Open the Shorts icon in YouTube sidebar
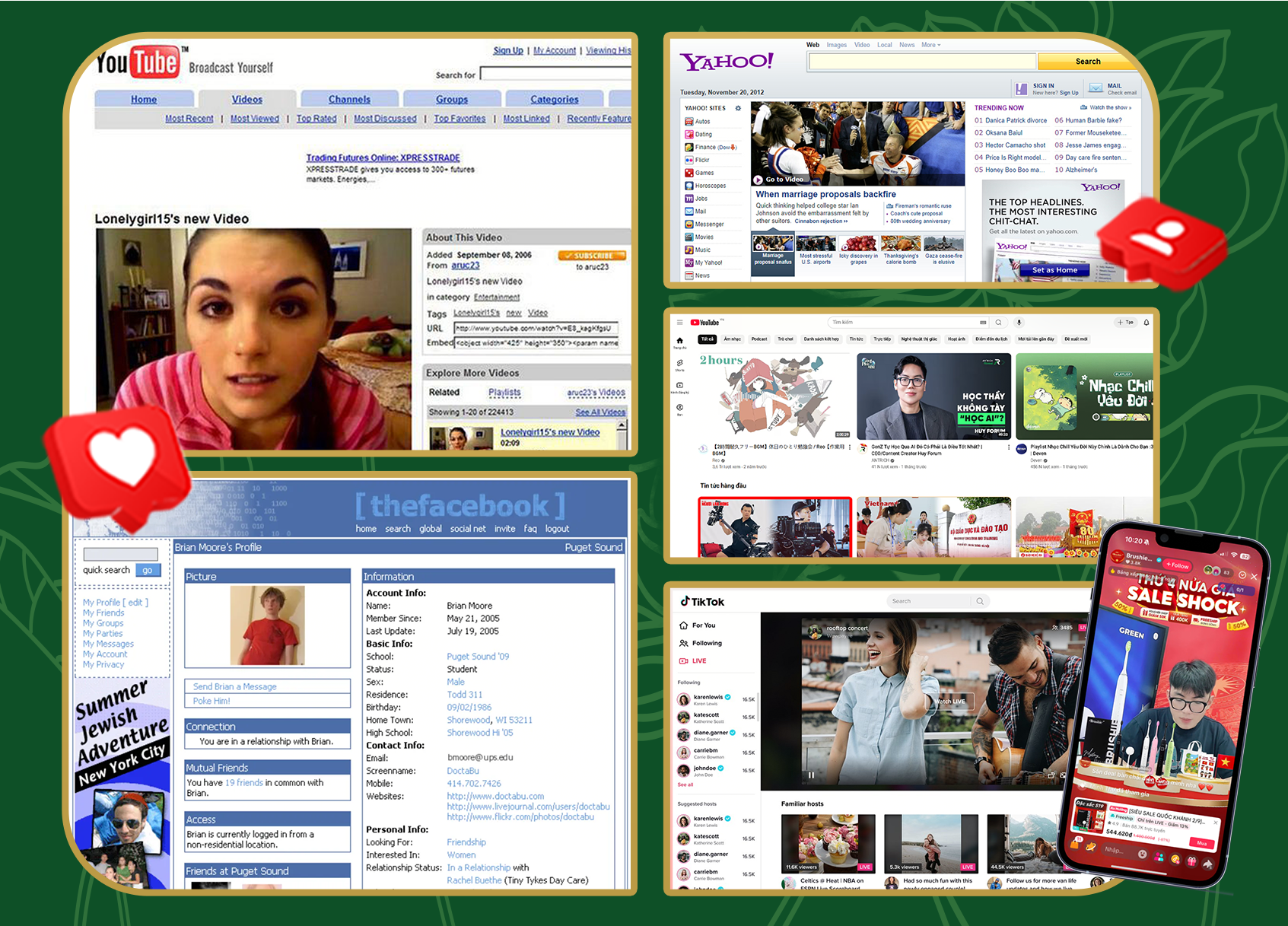The height and width of the screenshot is (926, 1288). (679, 364)
